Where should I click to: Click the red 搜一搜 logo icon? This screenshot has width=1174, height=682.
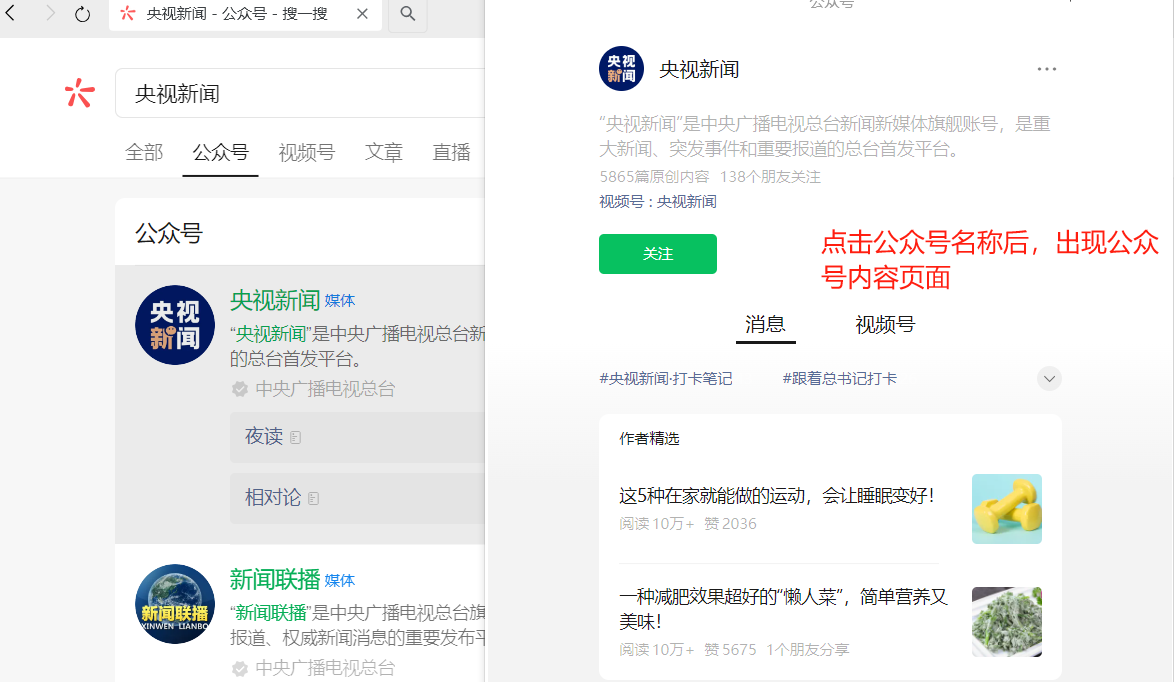[x=79, y=93]
